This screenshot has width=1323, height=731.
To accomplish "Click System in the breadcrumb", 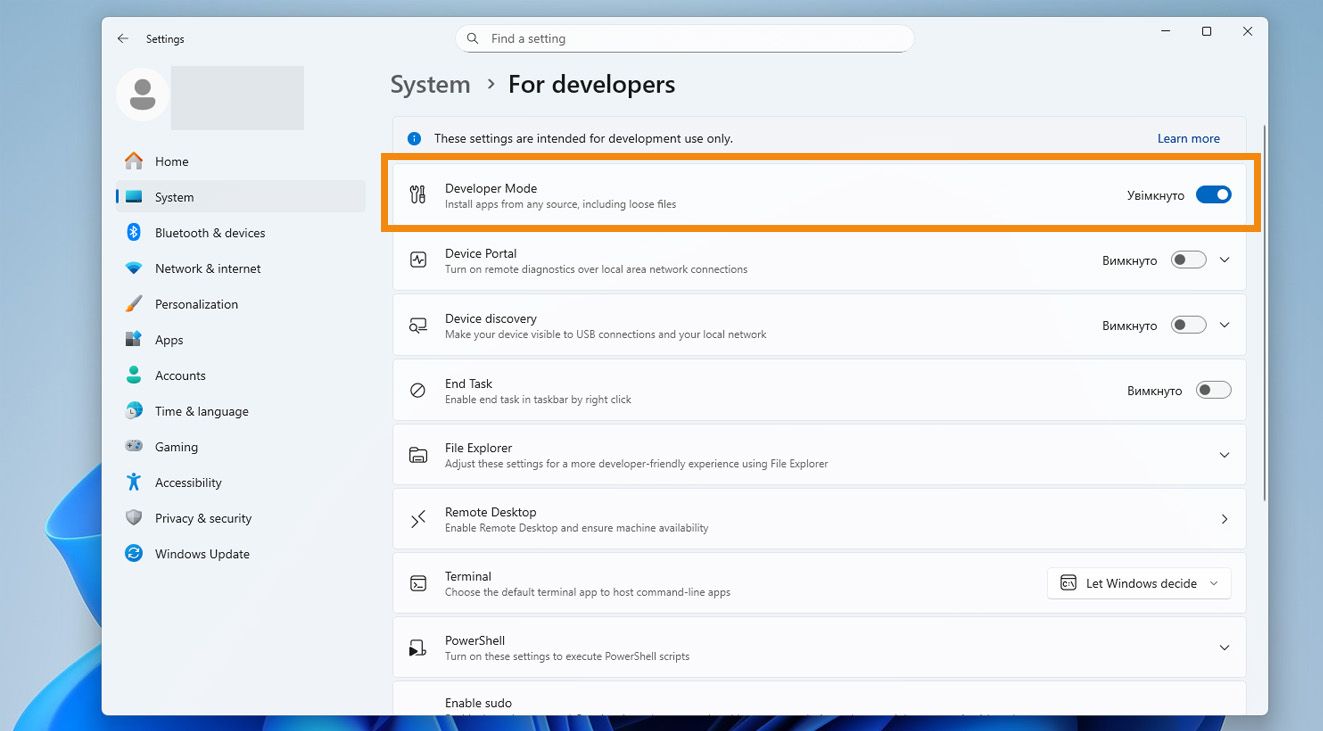I will (430, 85).
